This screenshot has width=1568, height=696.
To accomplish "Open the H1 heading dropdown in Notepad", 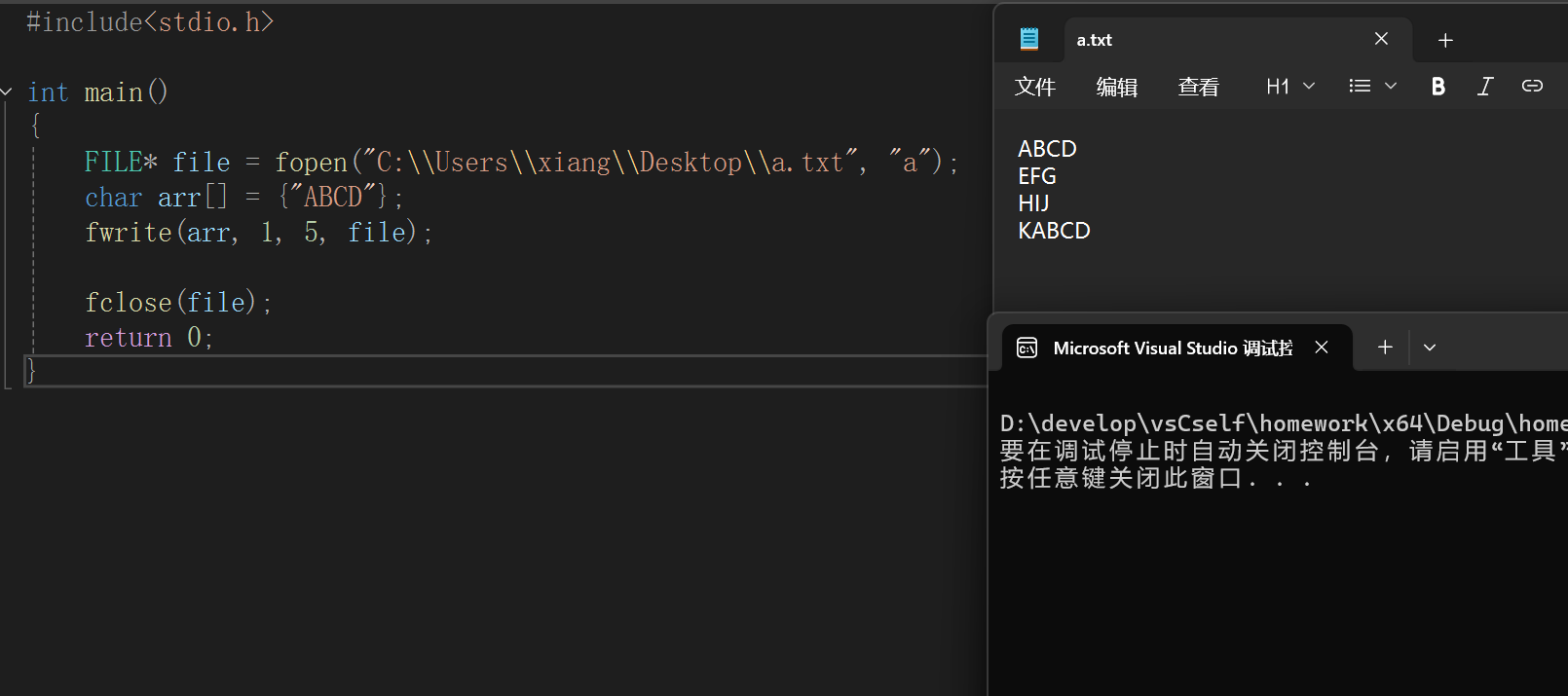I will click(1290, 87).
